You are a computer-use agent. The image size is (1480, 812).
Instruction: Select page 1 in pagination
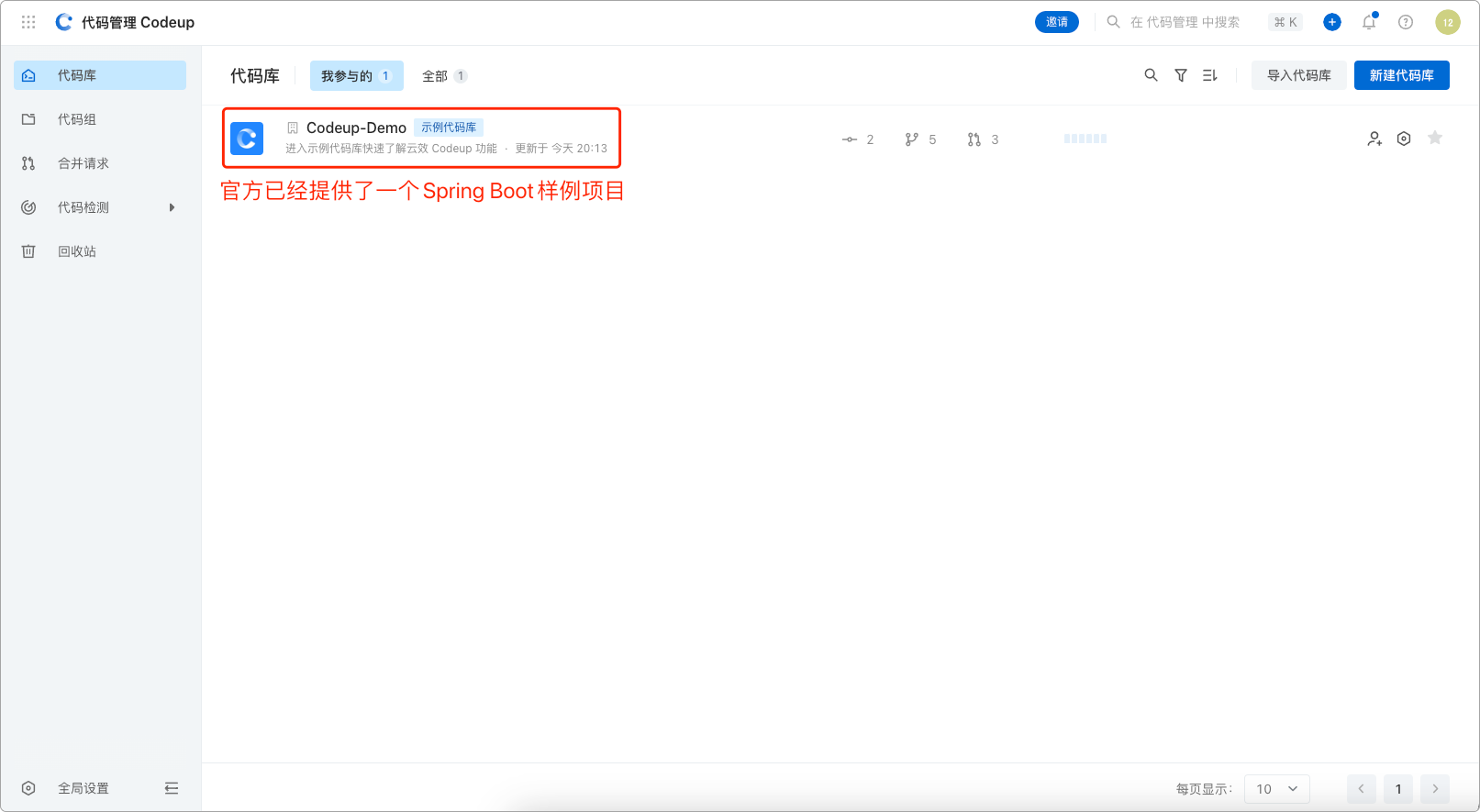(x=1398, y=789)
